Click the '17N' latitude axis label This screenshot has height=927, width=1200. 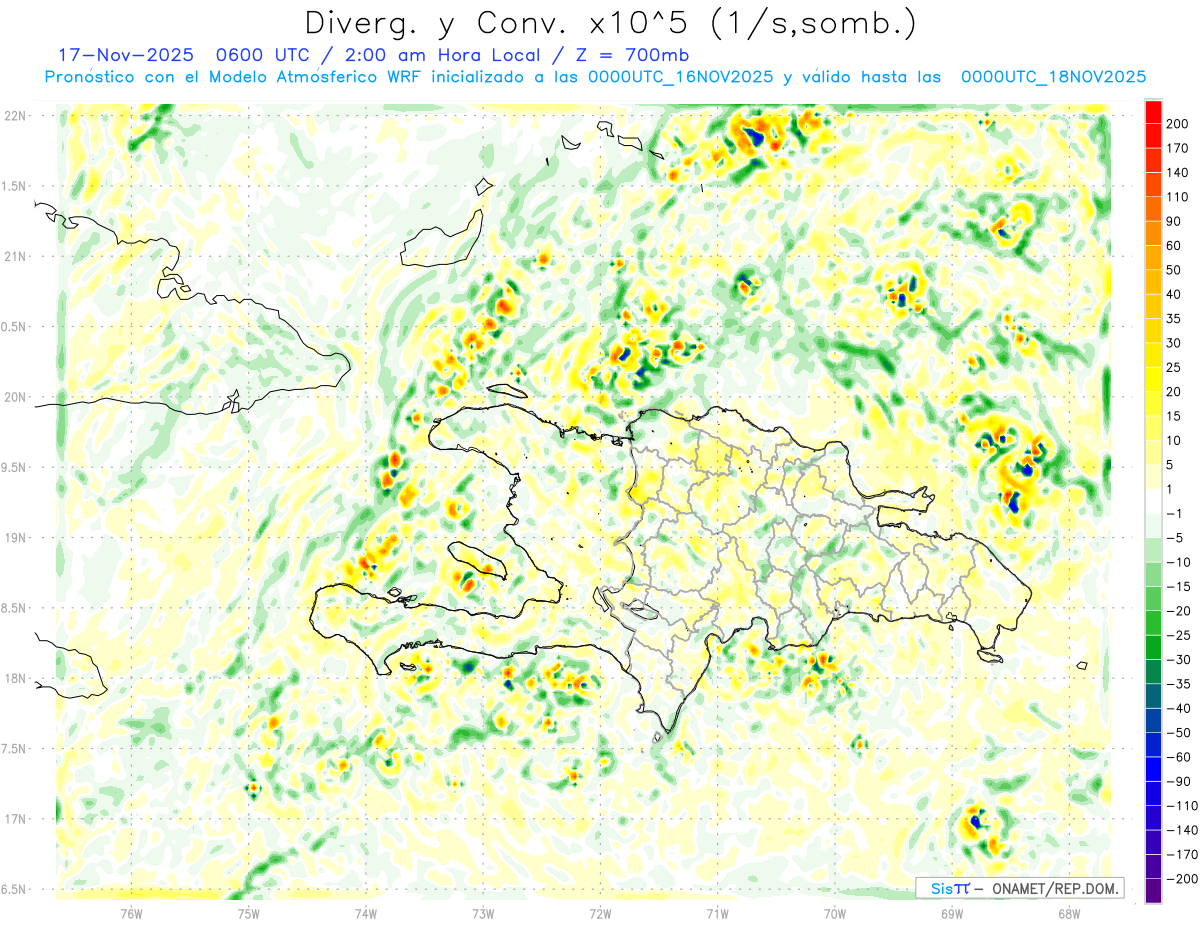[x=14, y=820]
